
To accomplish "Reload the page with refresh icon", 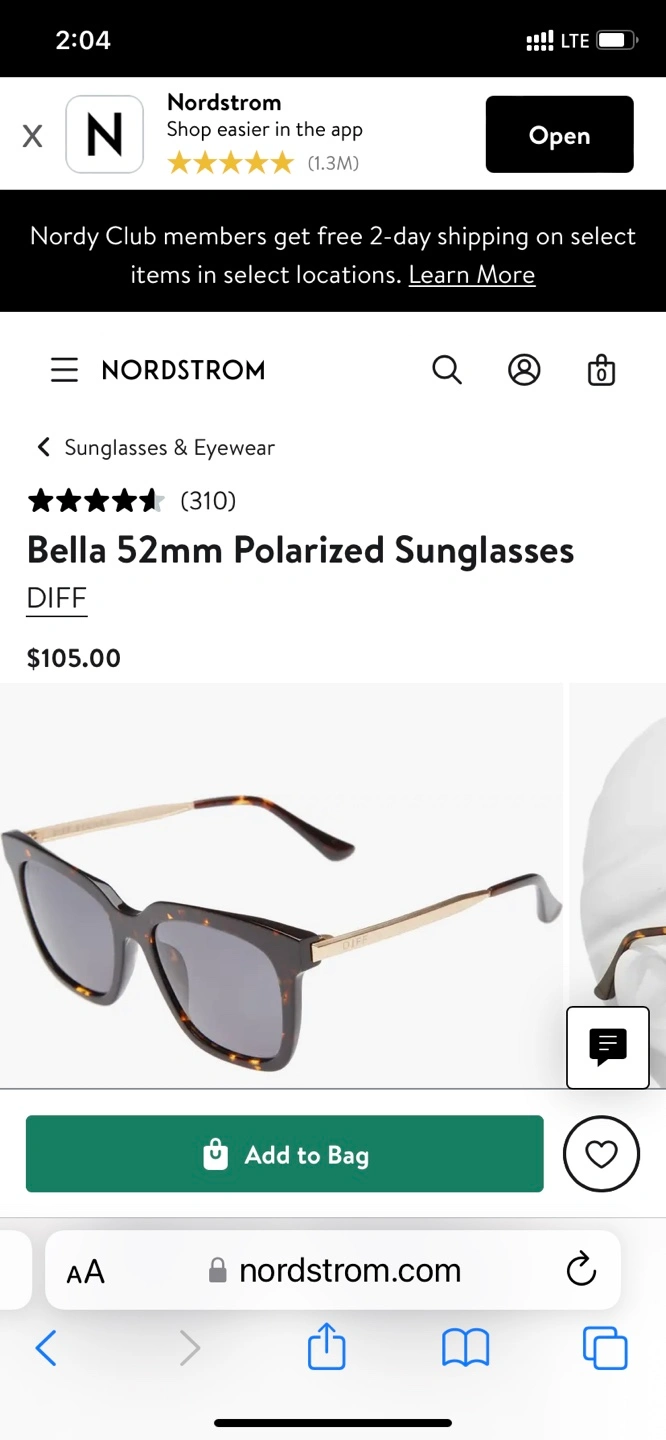I will click(581, 1270).
